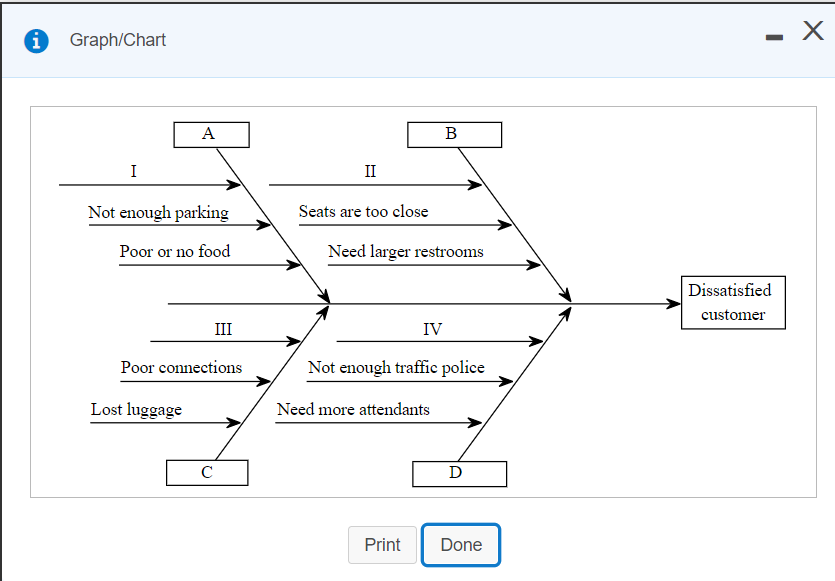835x581 pixels.
Task: Click the Not enough parking cause
Action: (x=158, y=212)
